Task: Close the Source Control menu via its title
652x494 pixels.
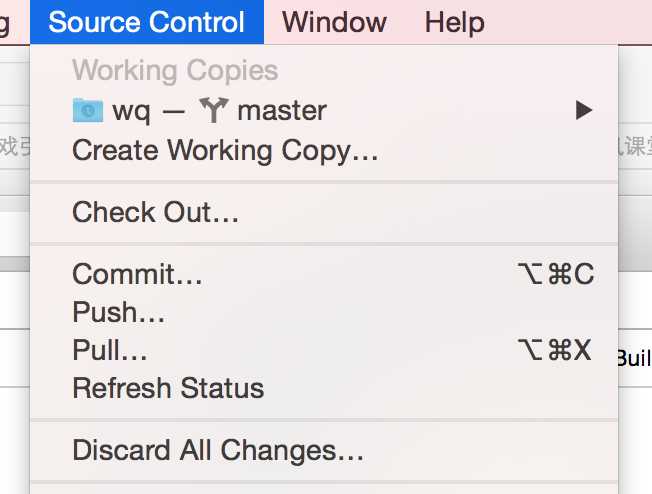Action: [147, 22]
